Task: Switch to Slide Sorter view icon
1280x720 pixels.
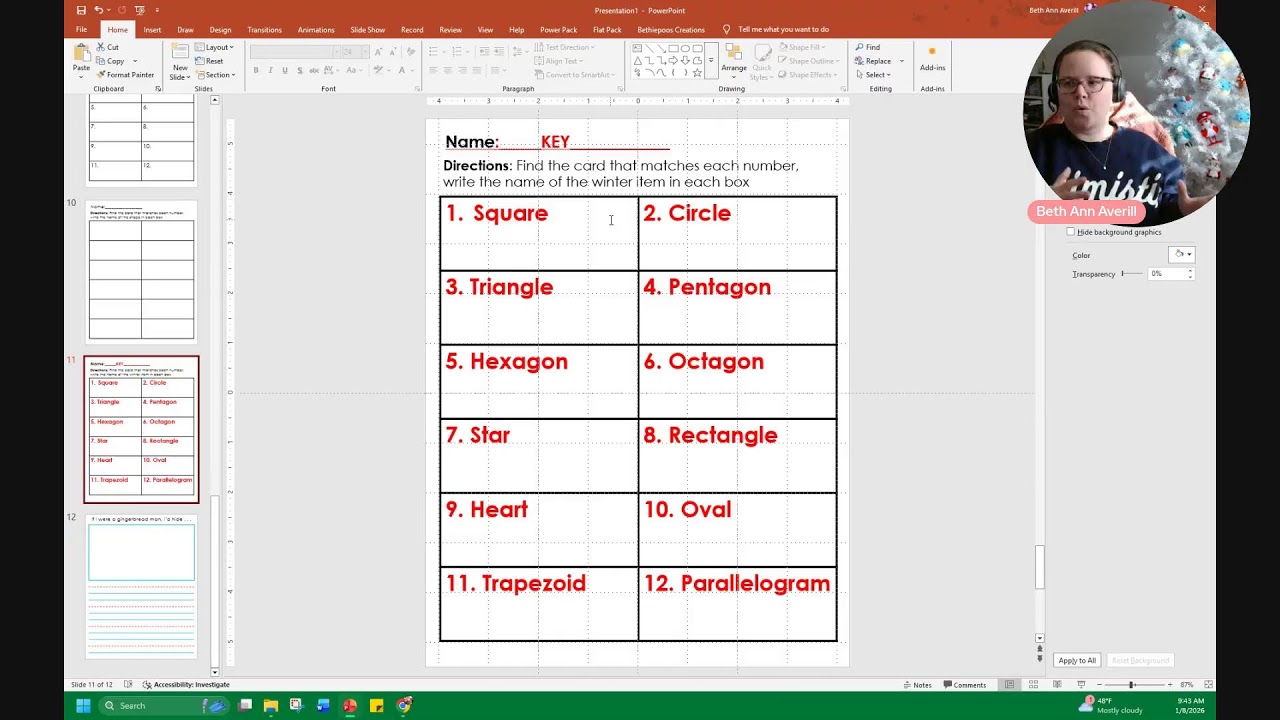Action: 1033,685
